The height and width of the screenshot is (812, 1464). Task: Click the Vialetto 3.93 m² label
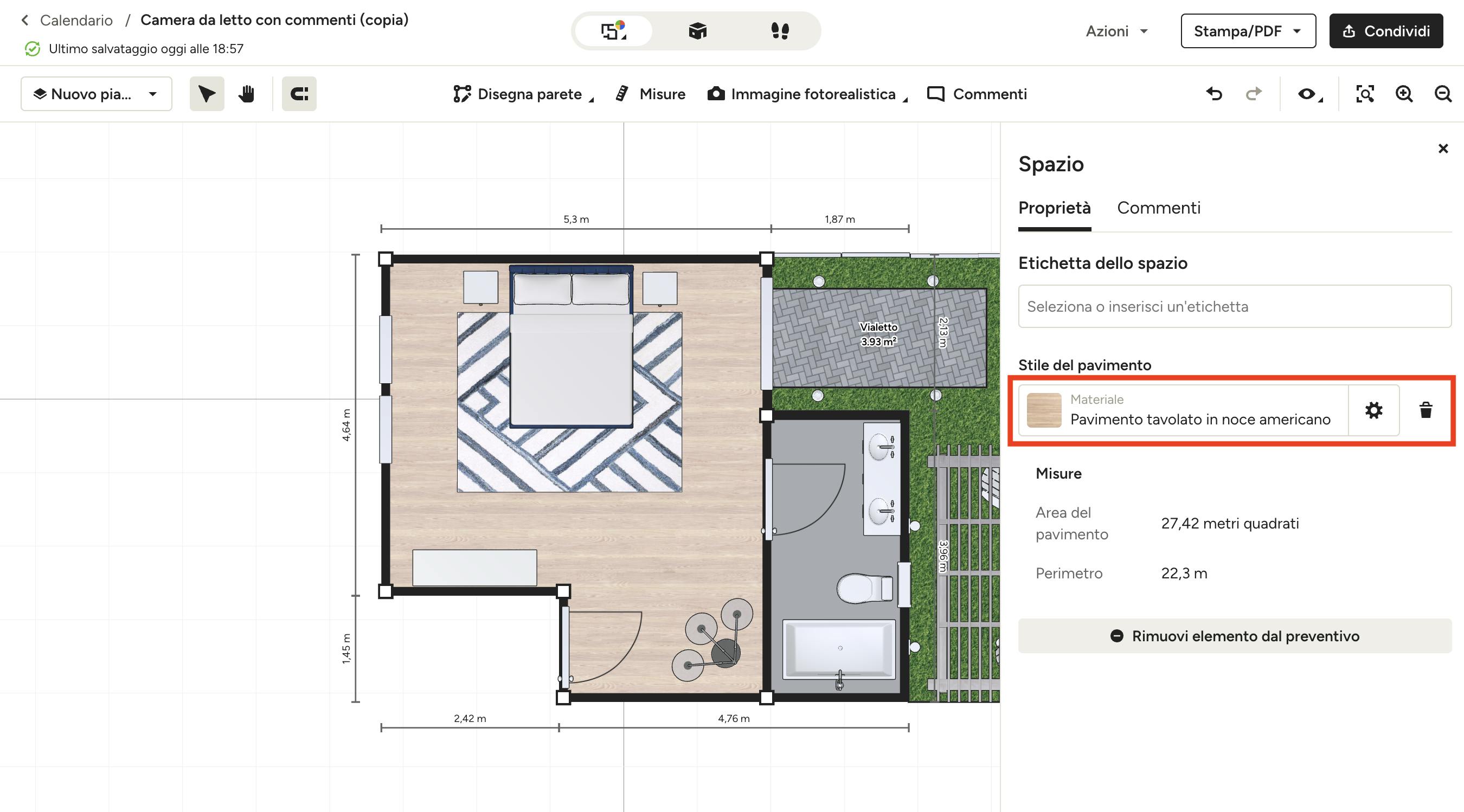[x=878, y=334]
